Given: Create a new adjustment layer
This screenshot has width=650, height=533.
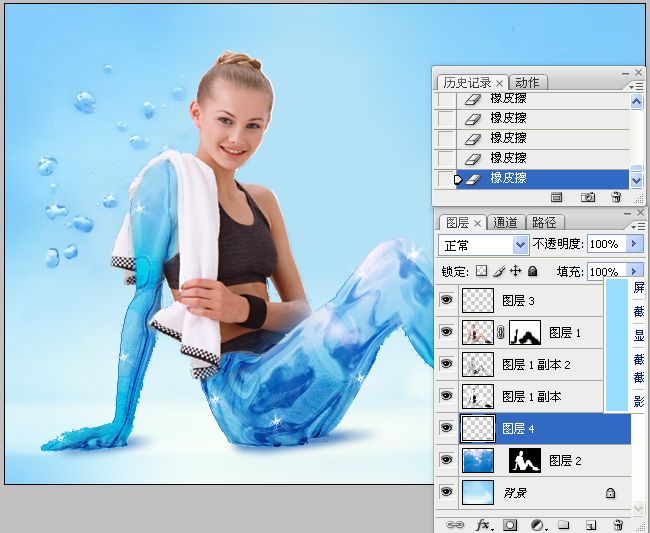Looking at the screenshot, I should (x=537, y=524).
